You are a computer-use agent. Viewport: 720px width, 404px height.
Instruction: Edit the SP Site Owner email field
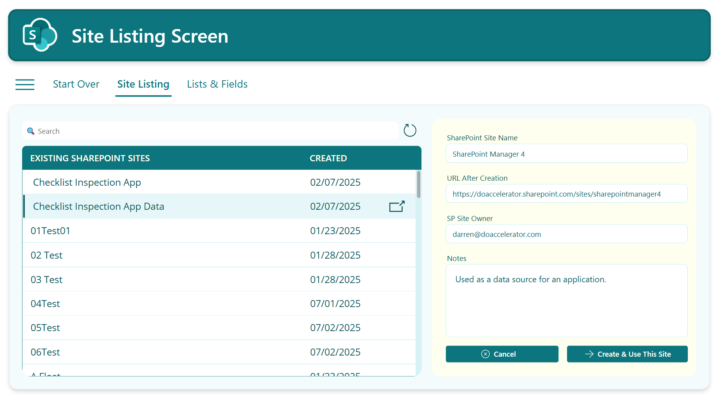pyautogui.click(x=566, y=234)
